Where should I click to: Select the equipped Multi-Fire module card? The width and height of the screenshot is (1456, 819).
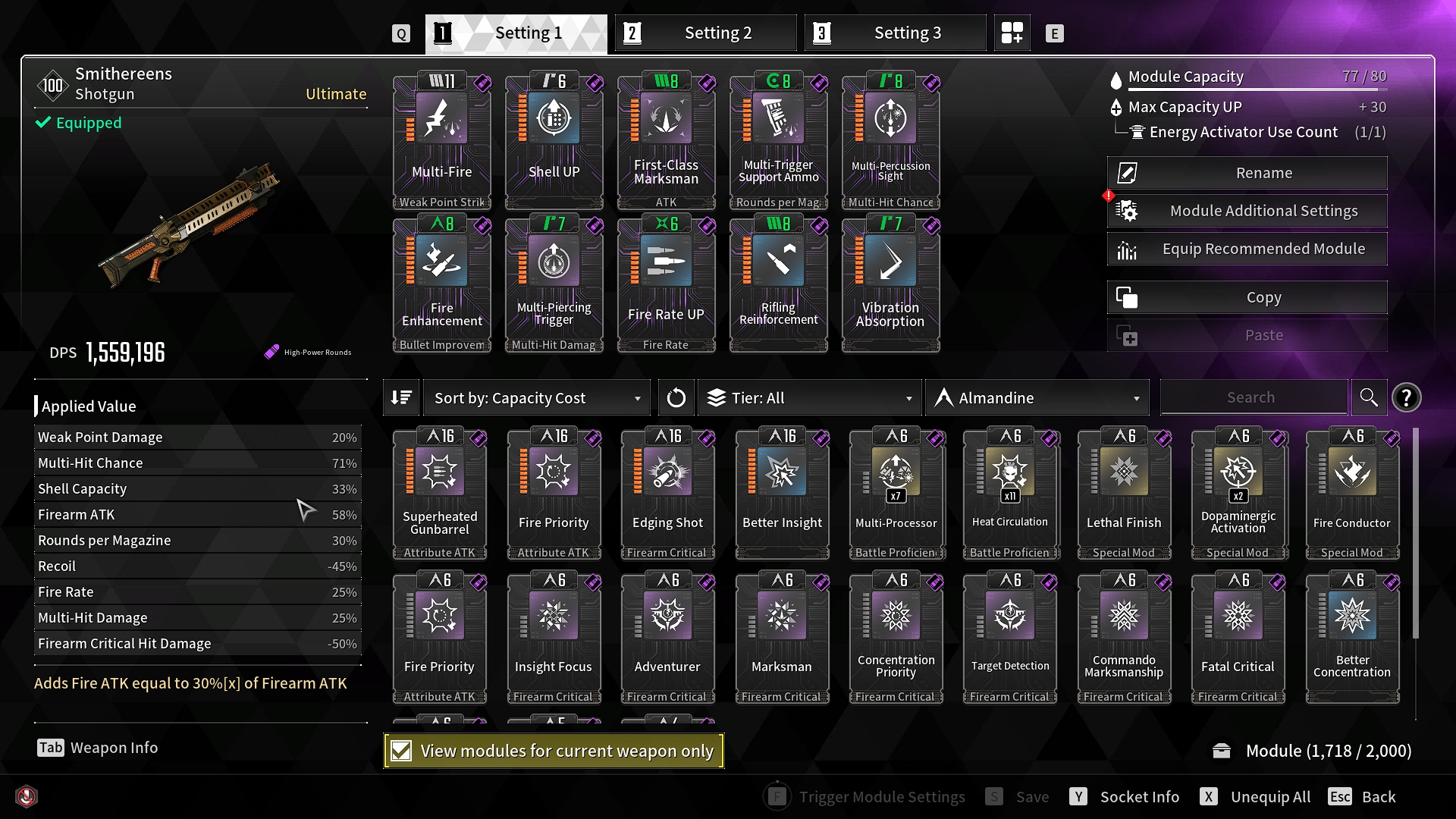[x=442, y=141]
